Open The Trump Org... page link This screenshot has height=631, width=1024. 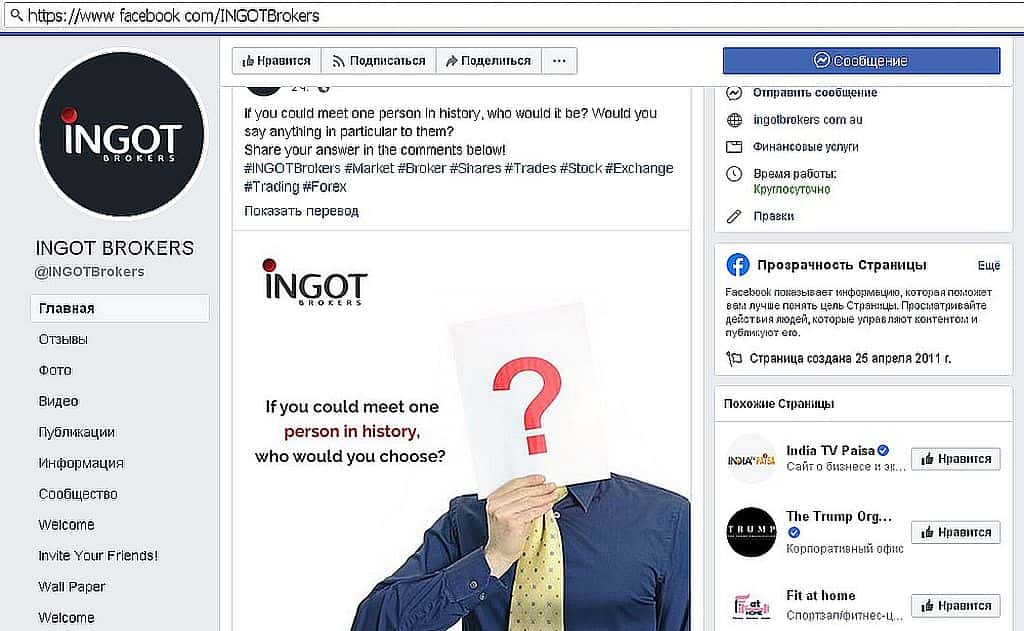(839, 517)
